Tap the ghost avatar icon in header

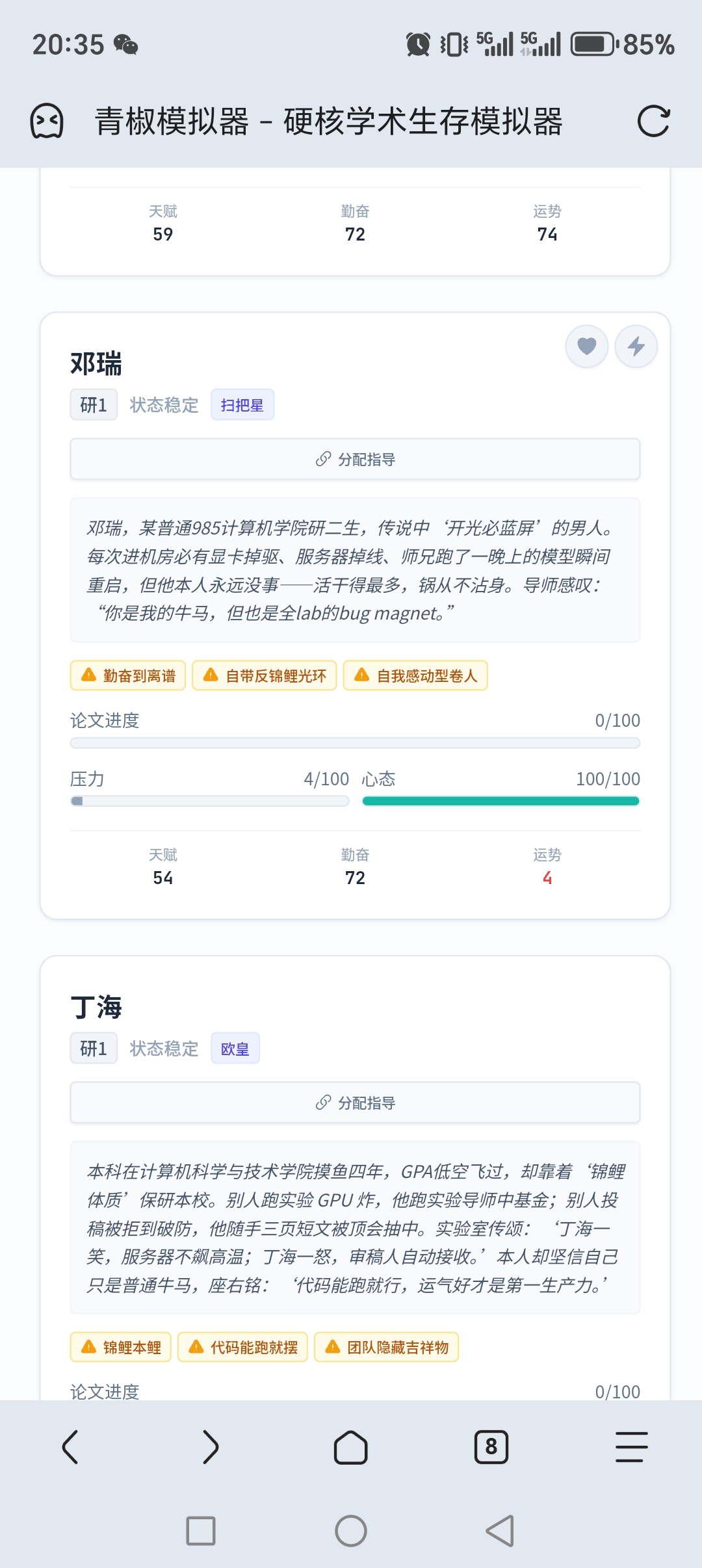click(47, 122)
